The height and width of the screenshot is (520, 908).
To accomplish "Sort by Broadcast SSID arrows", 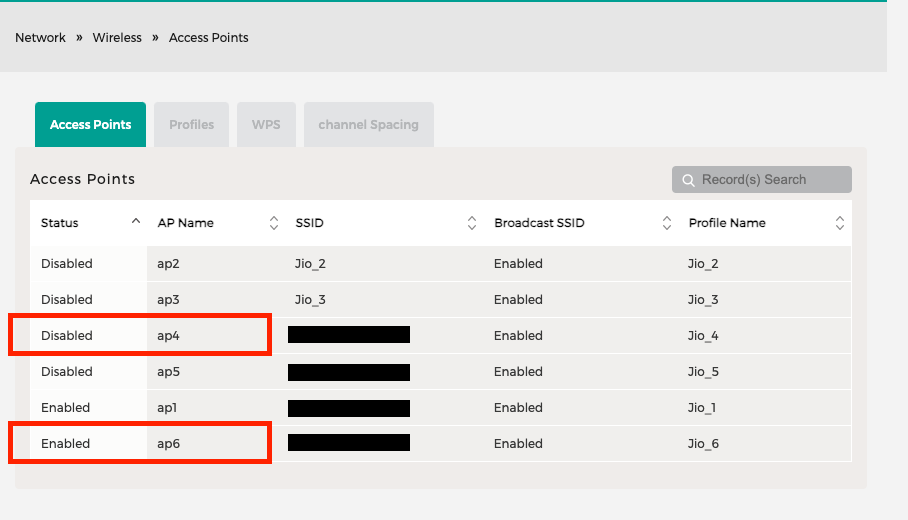I will coord(667,223).
